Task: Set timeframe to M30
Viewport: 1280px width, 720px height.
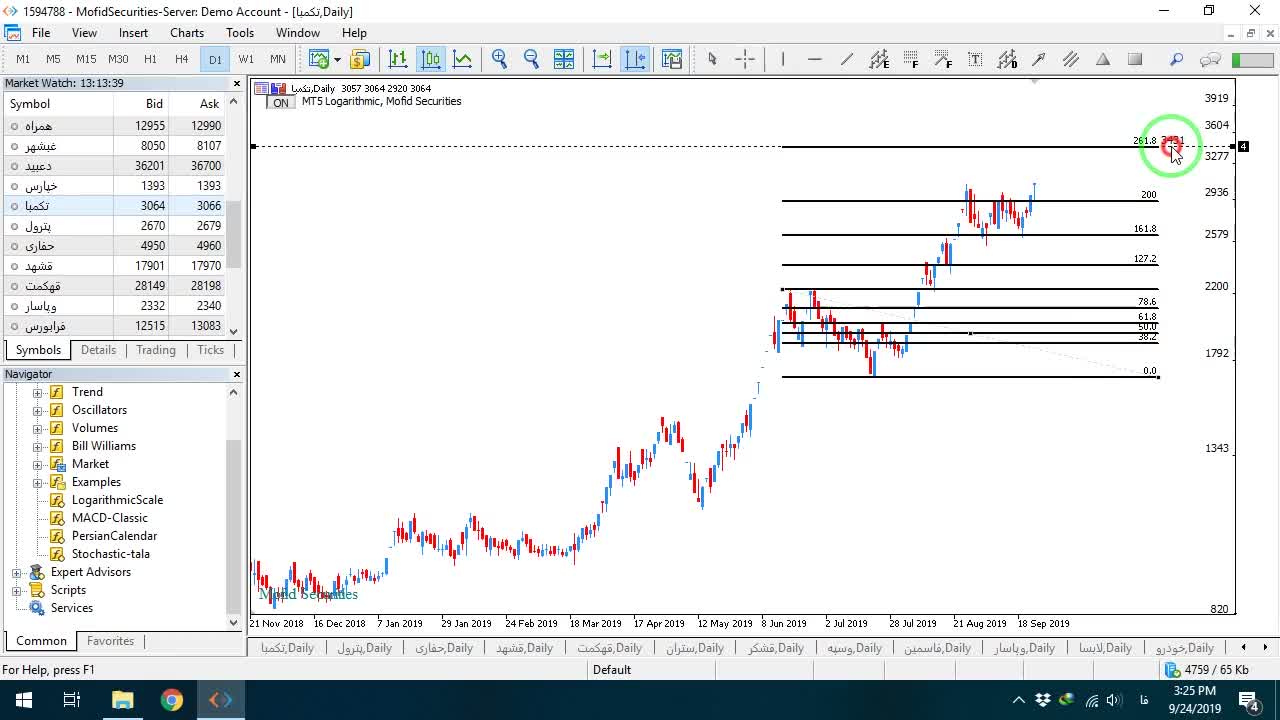Action: tap(118, 59)
